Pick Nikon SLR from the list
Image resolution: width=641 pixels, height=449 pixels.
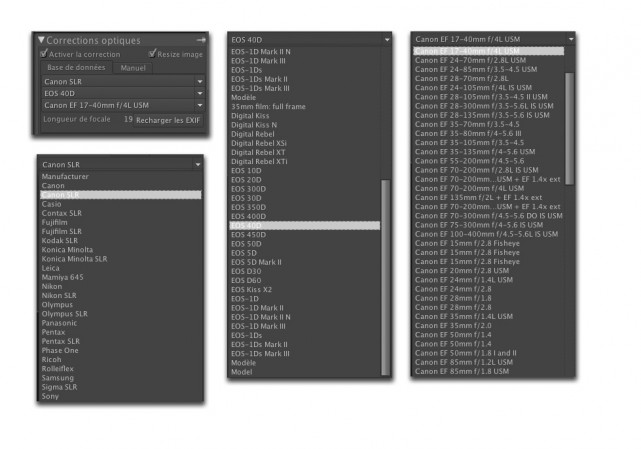pos(59,295)
